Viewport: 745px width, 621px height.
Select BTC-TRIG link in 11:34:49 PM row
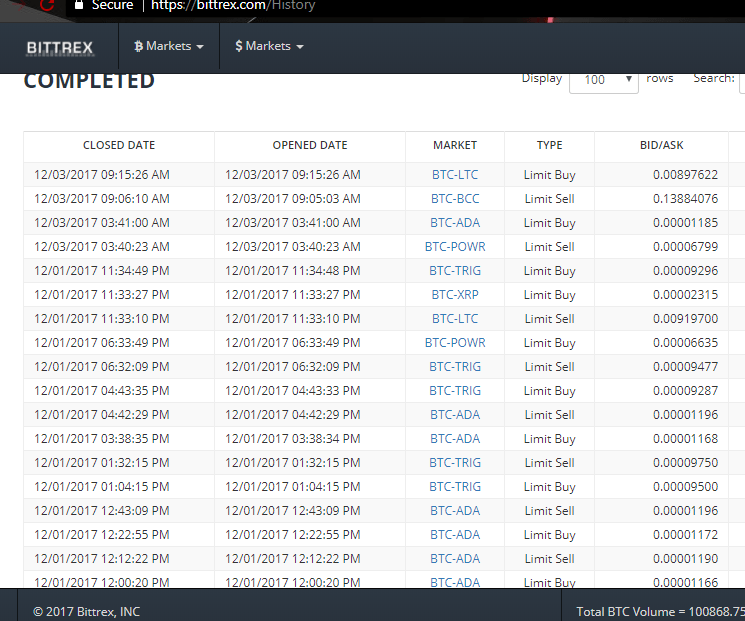click(455, 271)
